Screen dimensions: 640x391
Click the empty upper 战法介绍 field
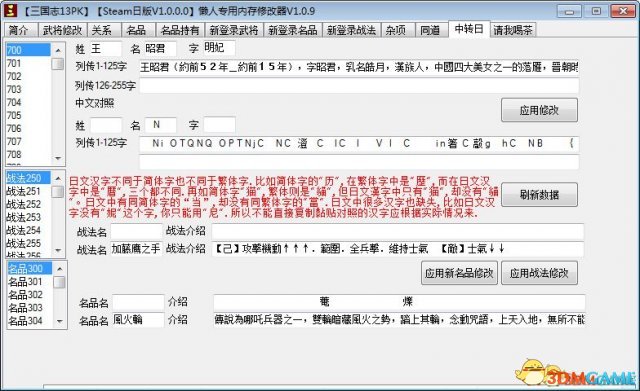click(398, 231)
